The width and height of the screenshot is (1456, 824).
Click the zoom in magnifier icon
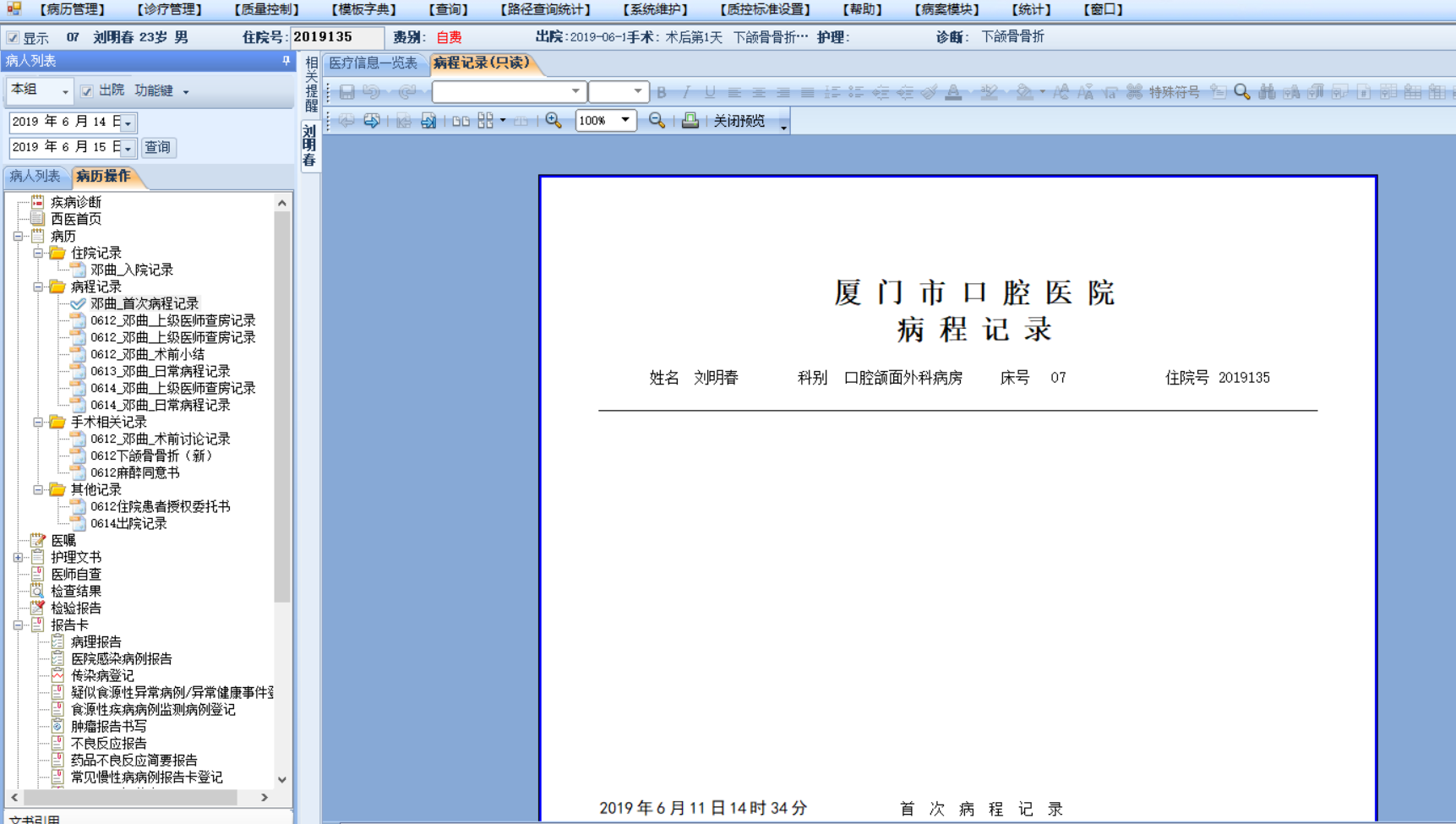(553, 121)
